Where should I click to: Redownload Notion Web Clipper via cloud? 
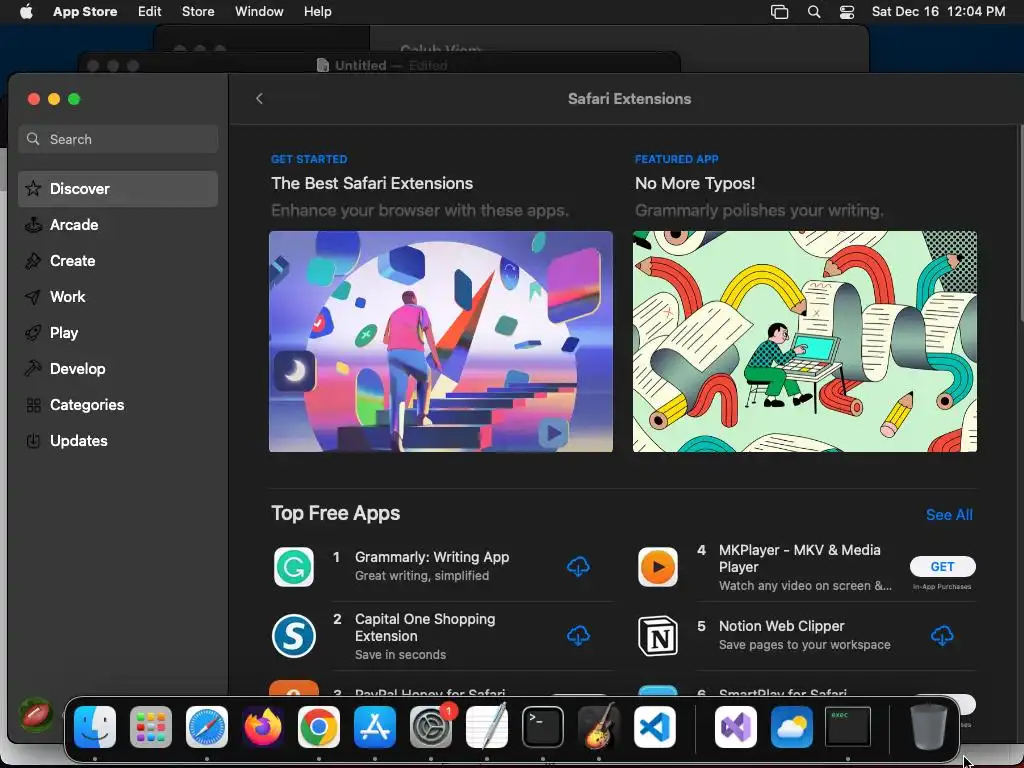click(942, 635)
